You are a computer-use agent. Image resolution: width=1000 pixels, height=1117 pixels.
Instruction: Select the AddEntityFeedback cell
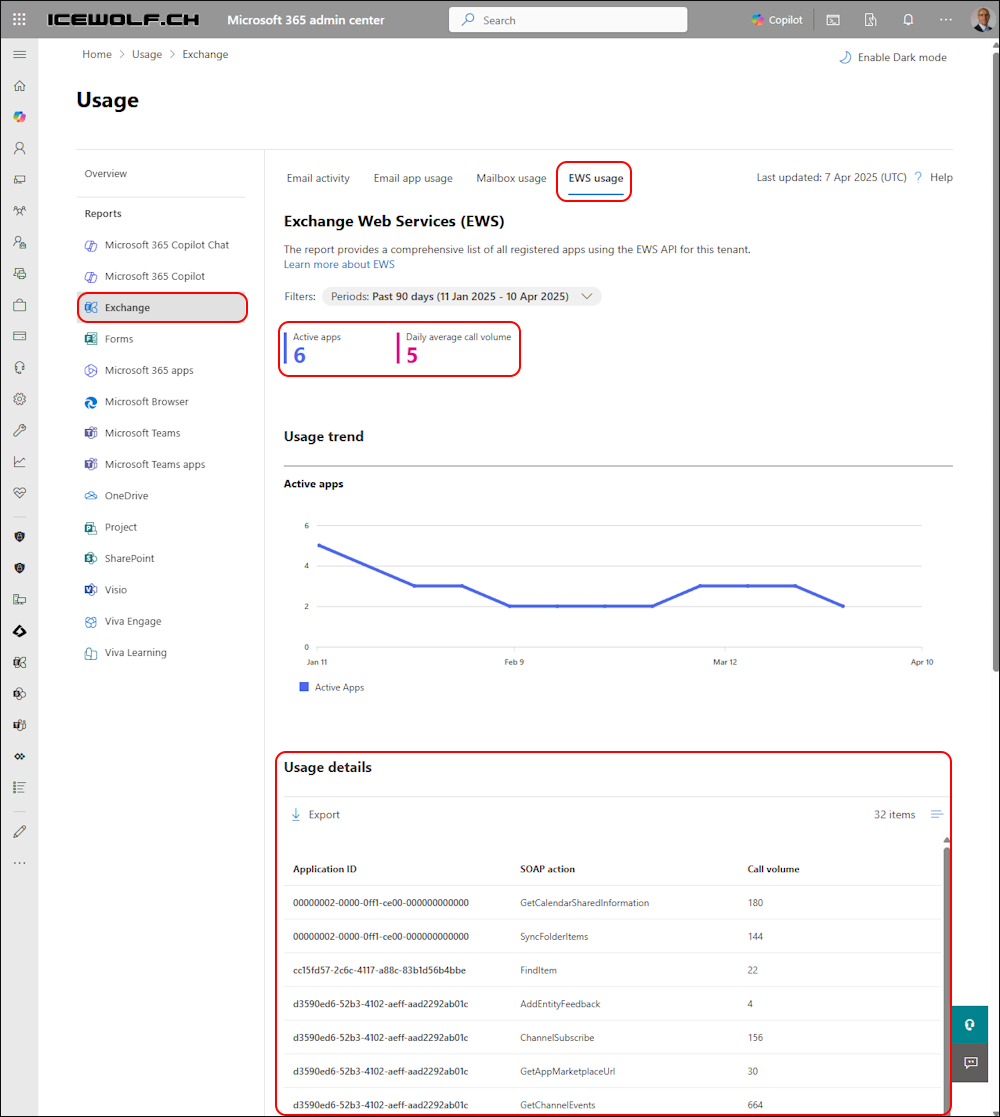click(560, 1004)
